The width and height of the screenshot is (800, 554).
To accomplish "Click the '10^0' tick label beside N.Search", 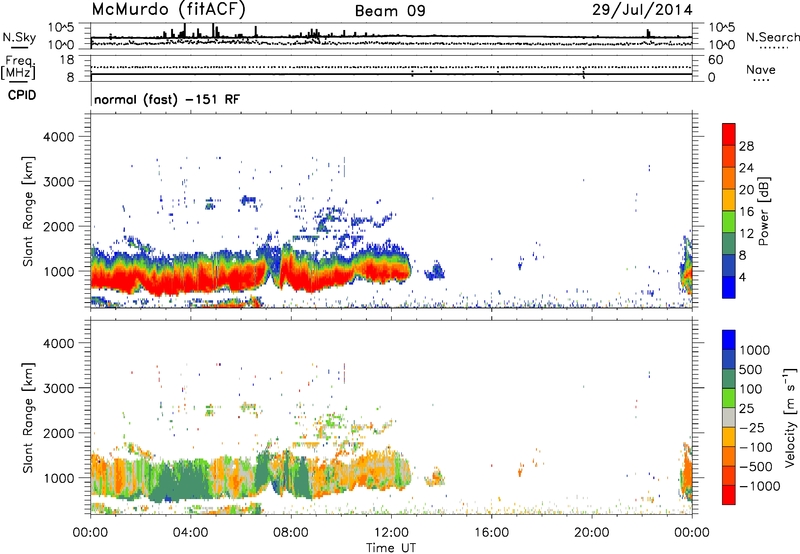I will pos(722,45).
